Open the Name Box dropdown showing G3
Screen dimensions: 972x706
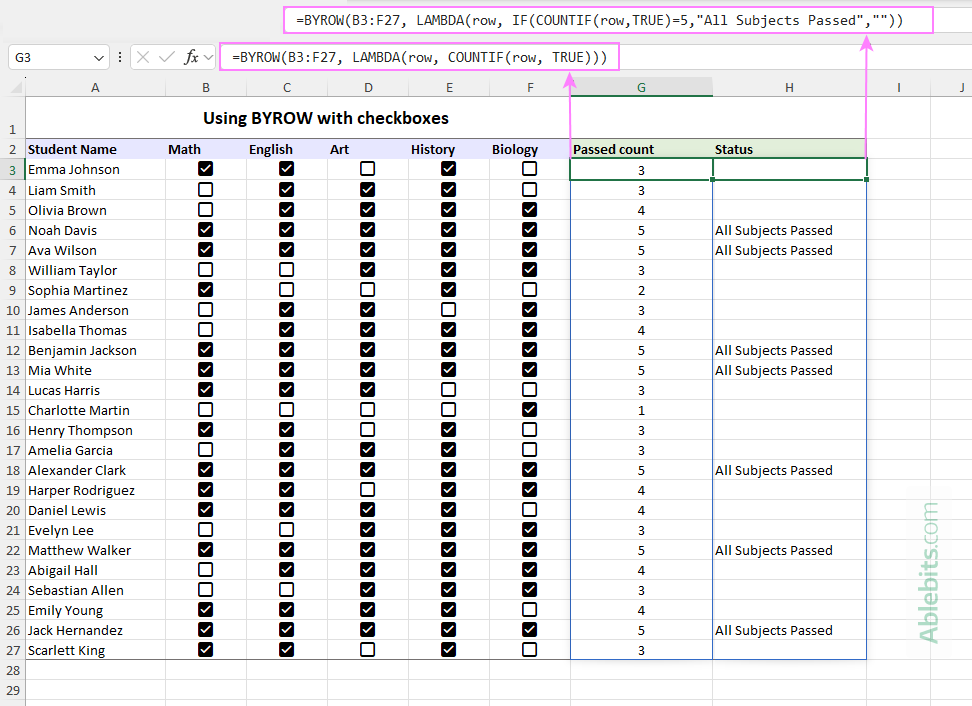tap(97, 57)
